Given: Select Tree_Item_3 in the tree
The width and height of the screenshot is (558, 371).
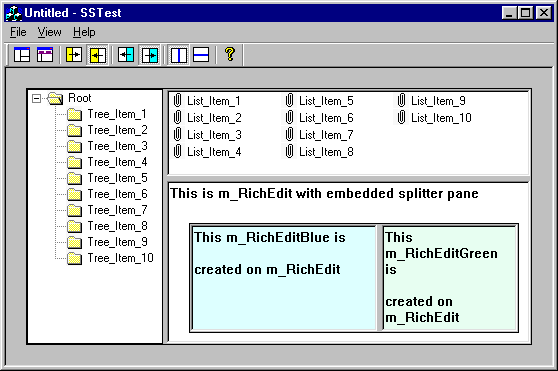Looking at the screenshot, I should pyautogui.click(x=117, y=146).
